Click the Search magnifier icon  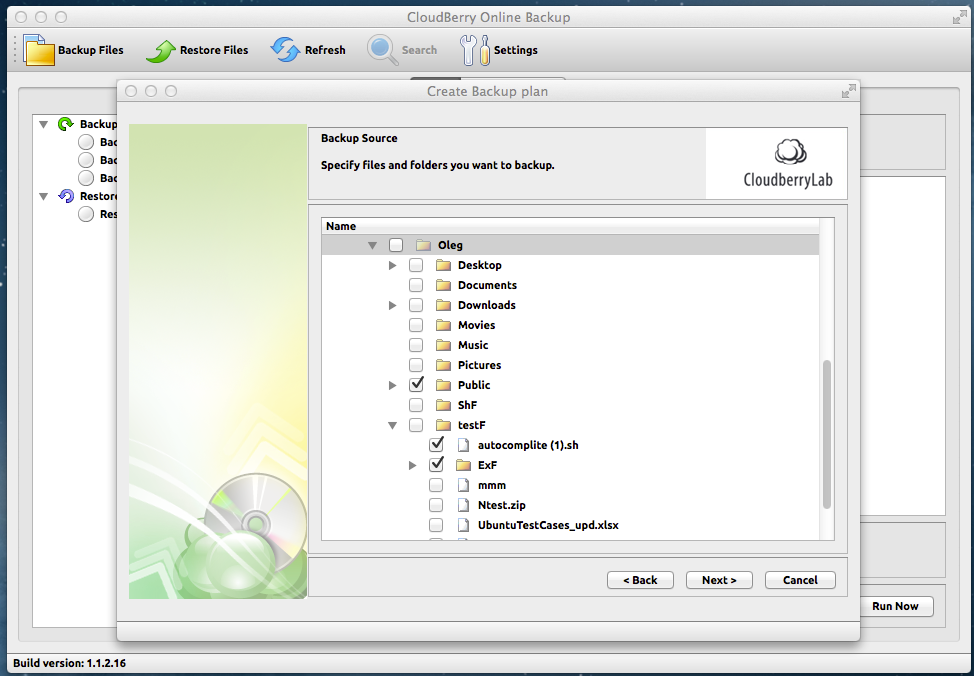(383, 50)
